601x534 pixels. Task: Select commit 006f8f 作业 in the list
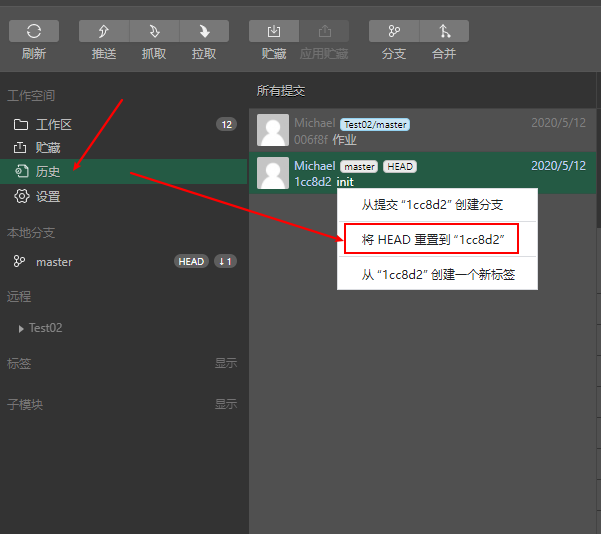(x=420, y=131)
